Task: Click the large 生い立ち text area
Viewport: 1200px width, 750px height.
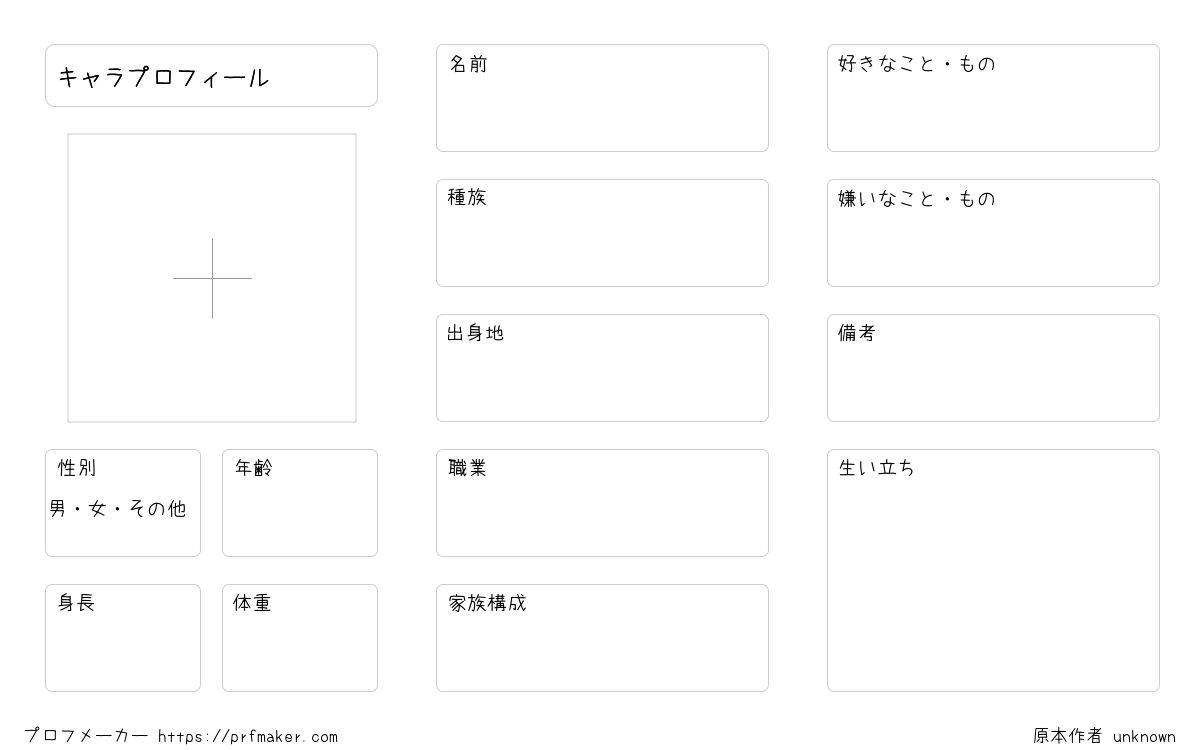Action: (x=993, y=570)
